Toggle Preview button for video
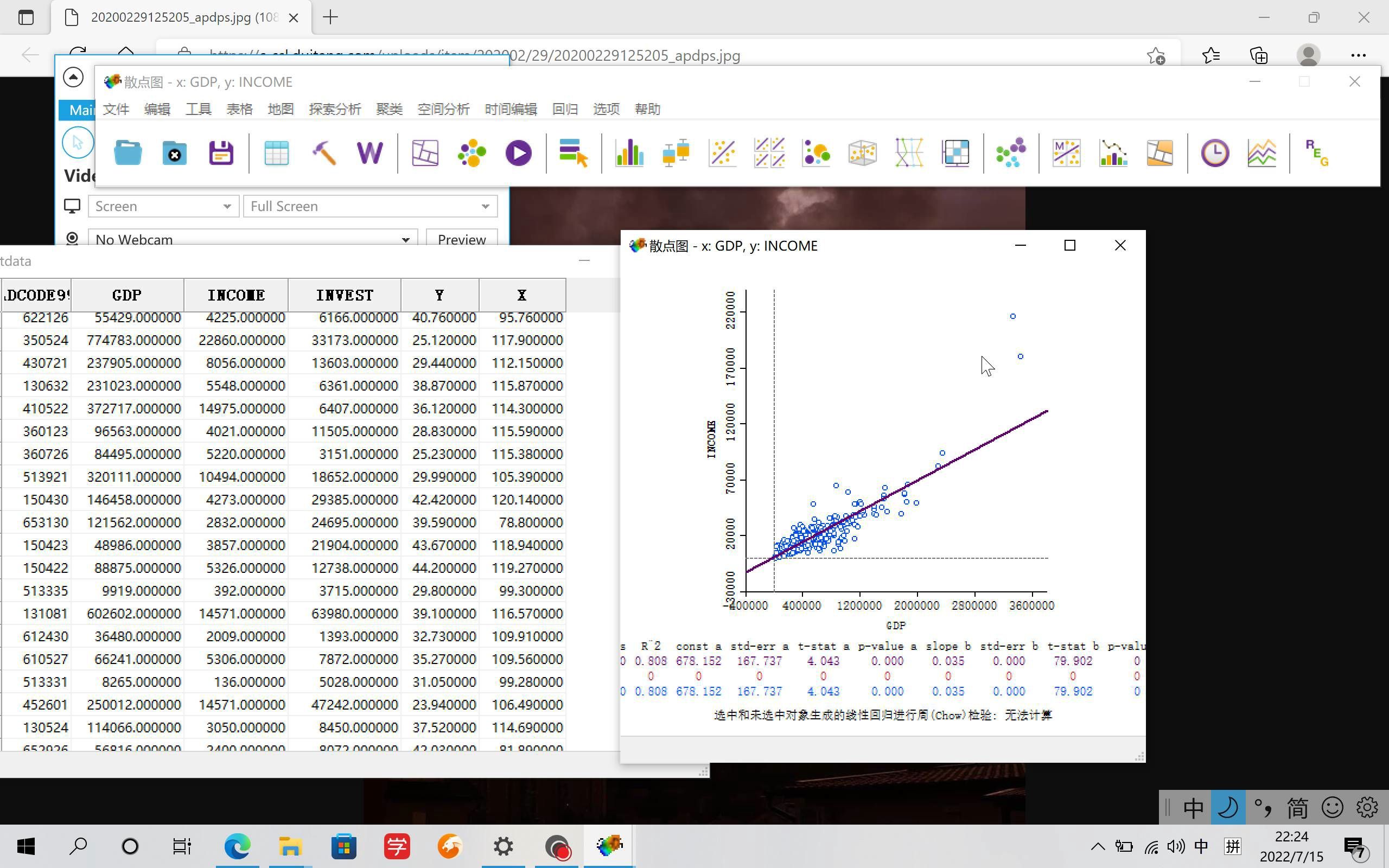Image resolution: width=1389 pixels, height=868 pixels. (461, 239)
